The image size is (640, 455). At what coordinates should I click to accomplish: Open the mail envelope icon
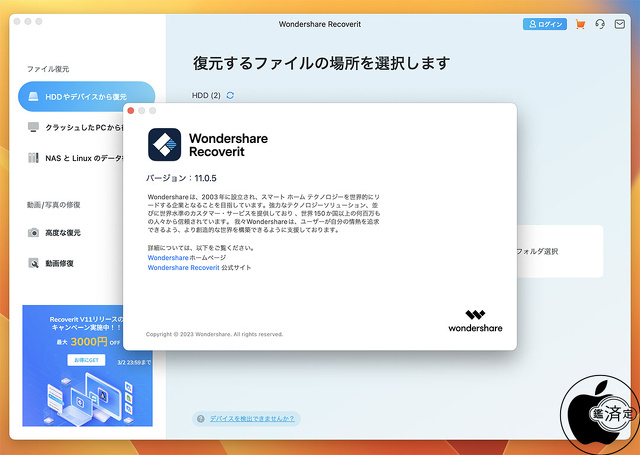(620, 24)
